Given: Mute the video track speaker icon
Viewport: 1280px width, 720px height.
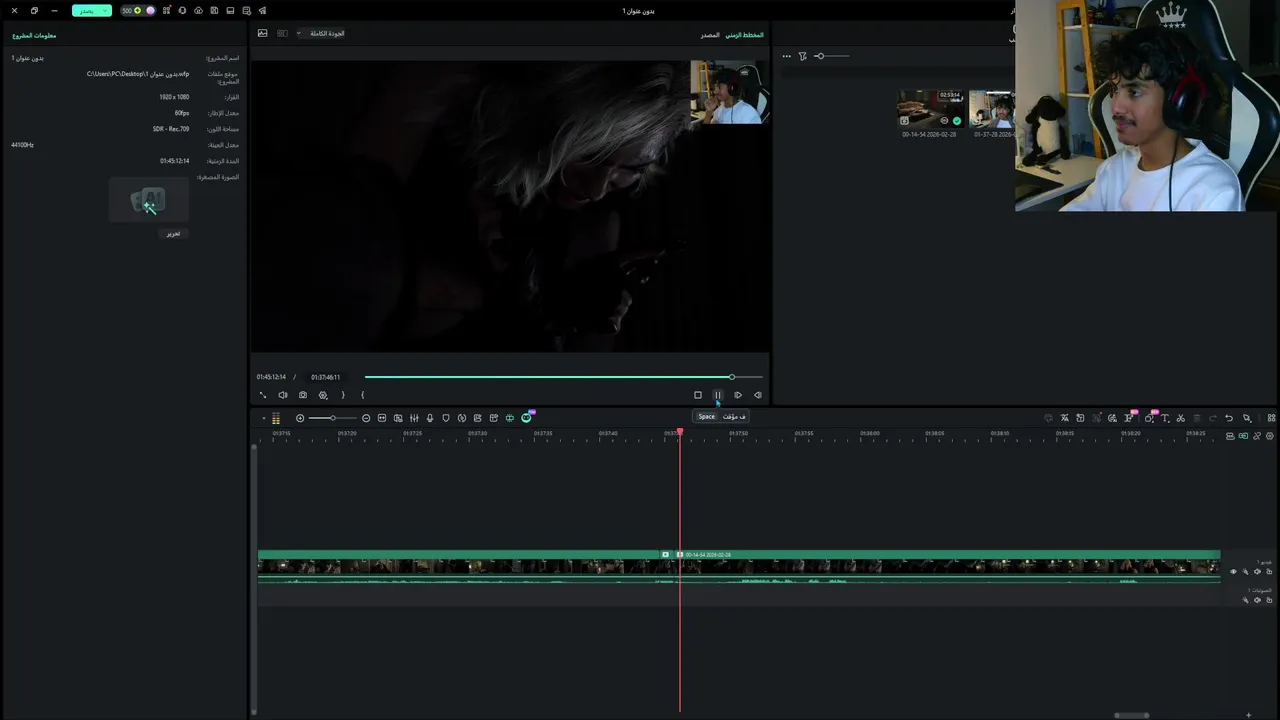Looking at the screenshot, I should 1257,572.
